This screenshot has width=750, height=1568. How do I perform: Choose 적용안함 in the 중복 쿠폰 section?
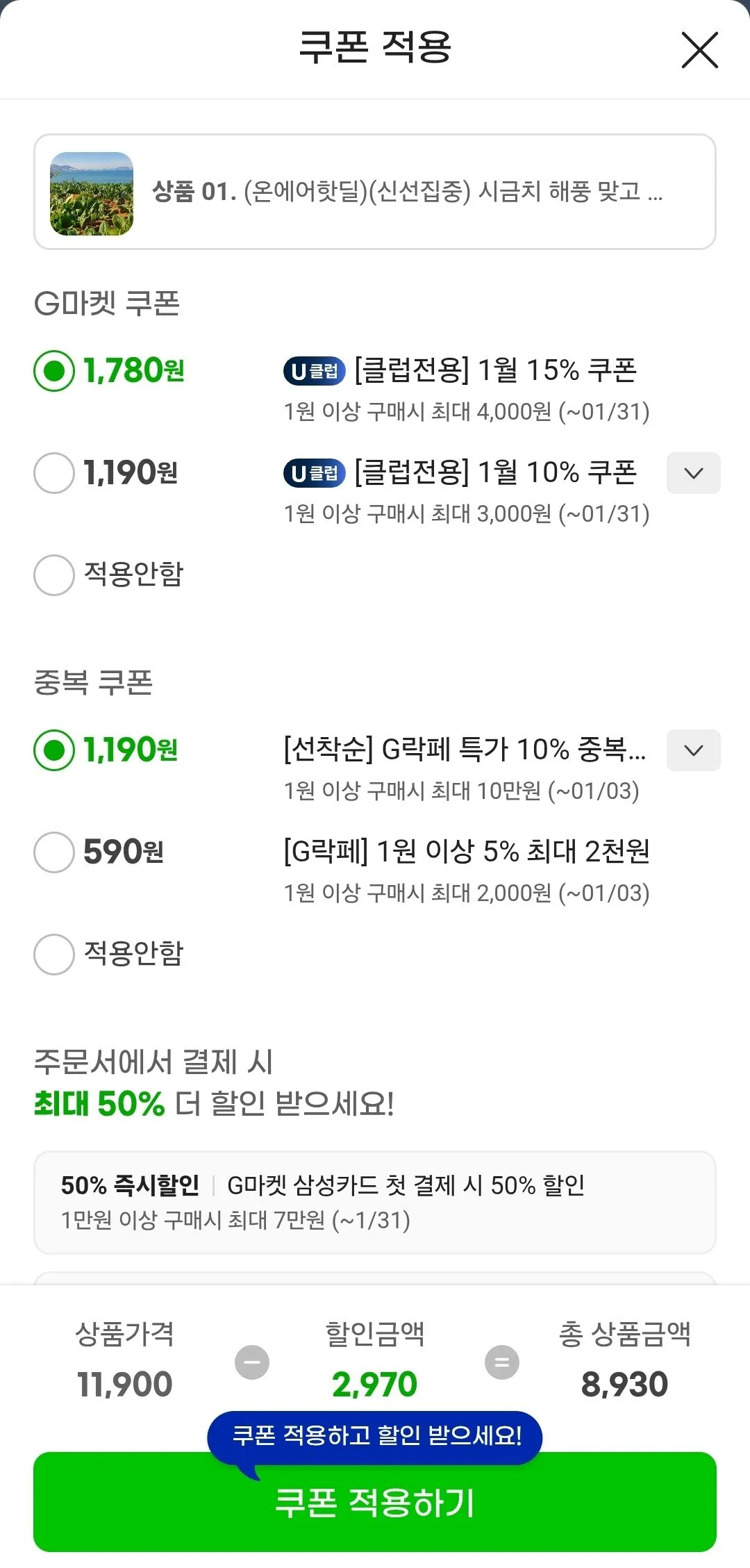click(x=53, y=955)
